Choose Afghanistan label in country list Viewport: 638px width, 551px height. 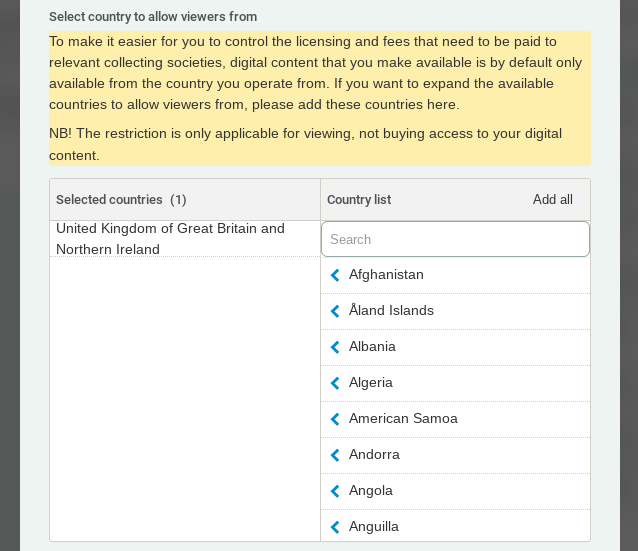click(x=386, y=275)
